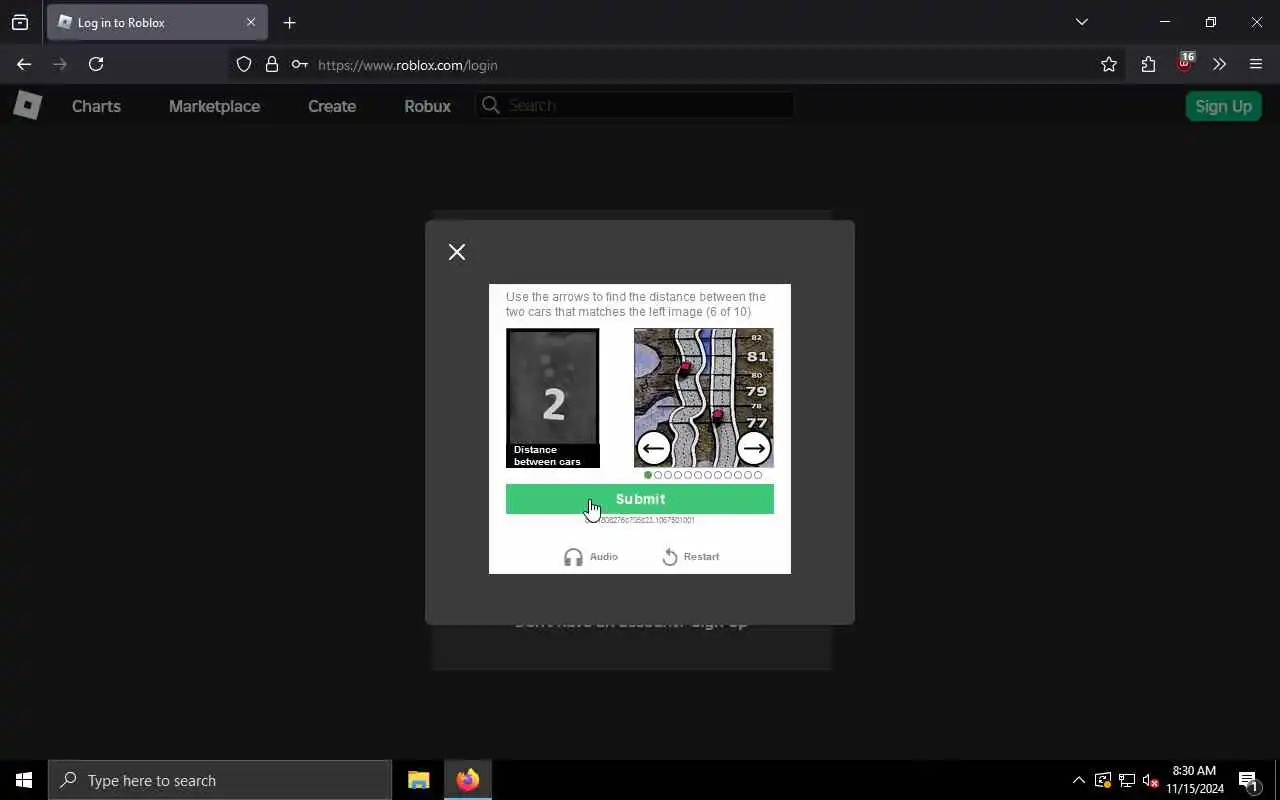Open the Robux page
The image size is (1280, 800).
(x=427, y=106)
